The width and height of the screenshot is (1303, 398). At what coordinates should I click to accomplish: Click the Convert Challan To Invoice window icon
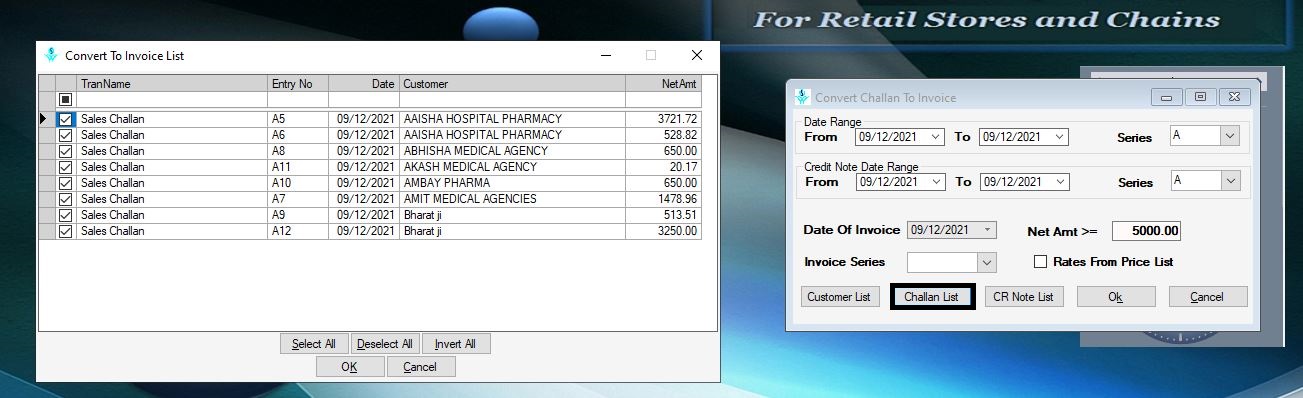coord(801,97)
